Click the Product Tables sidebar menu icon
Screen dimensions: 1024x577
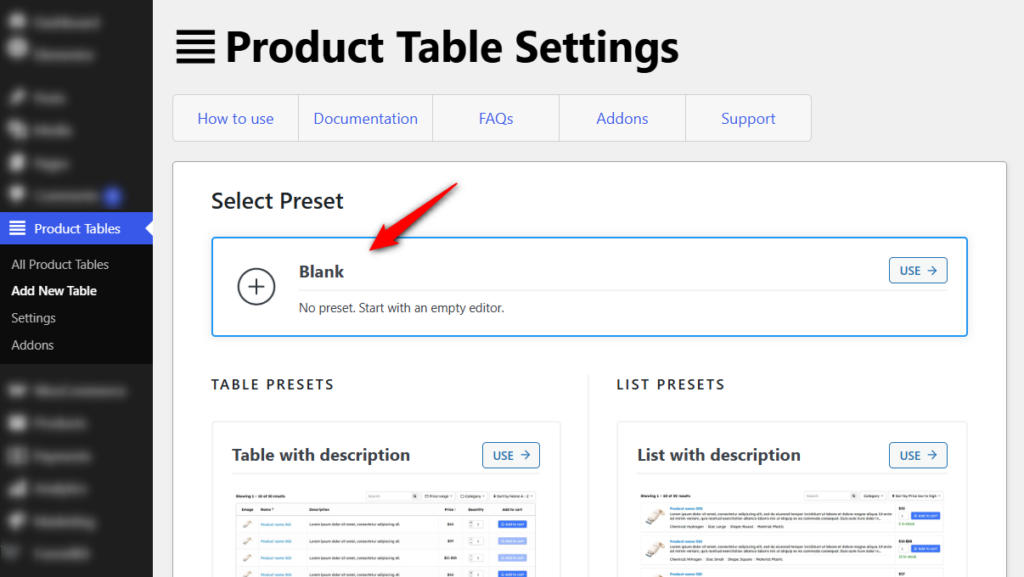click(x=18, y=228)
